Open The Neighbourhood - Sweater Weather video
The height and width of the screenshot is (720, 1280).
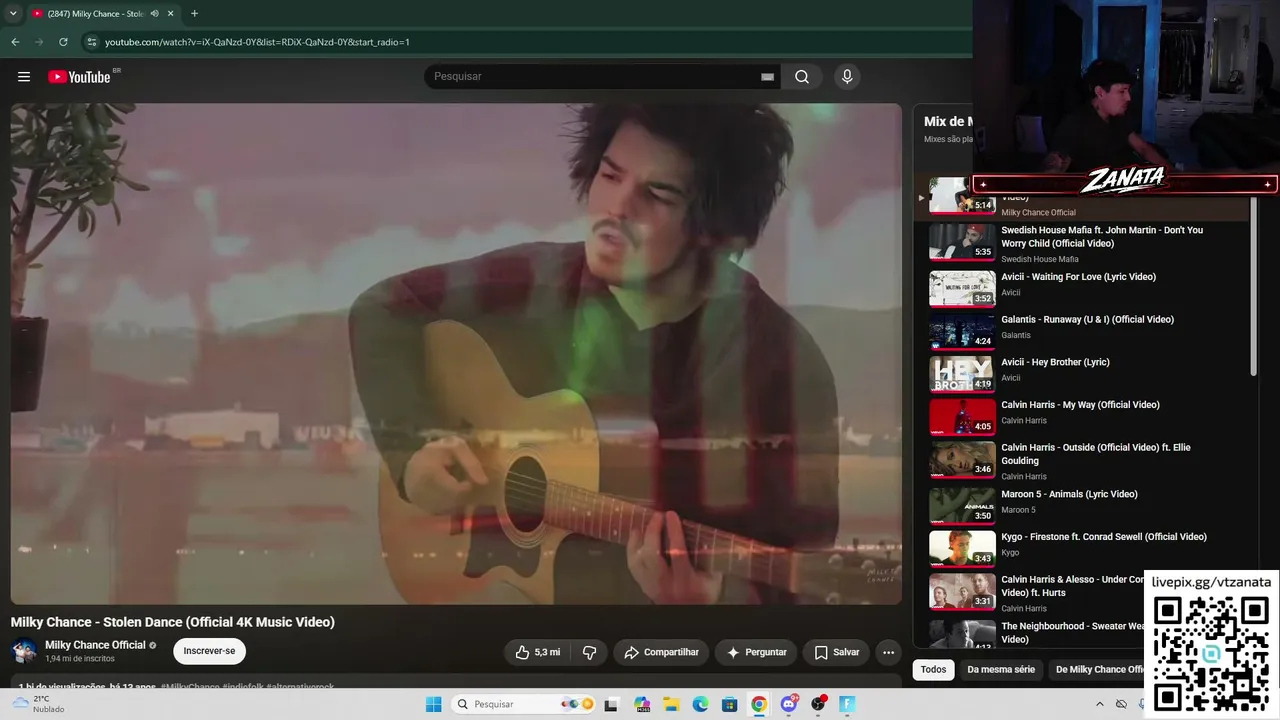coord(1072,632)
